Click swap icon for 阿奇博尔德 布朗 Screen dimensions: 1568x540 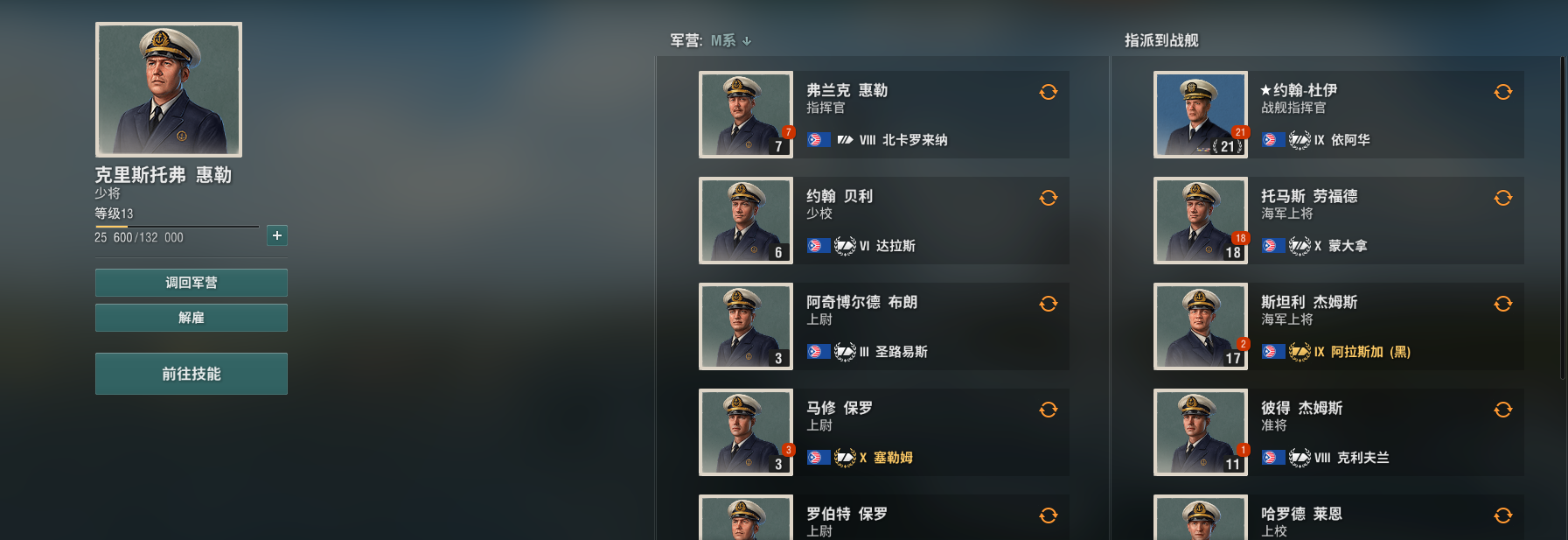tap(1049, 304)
